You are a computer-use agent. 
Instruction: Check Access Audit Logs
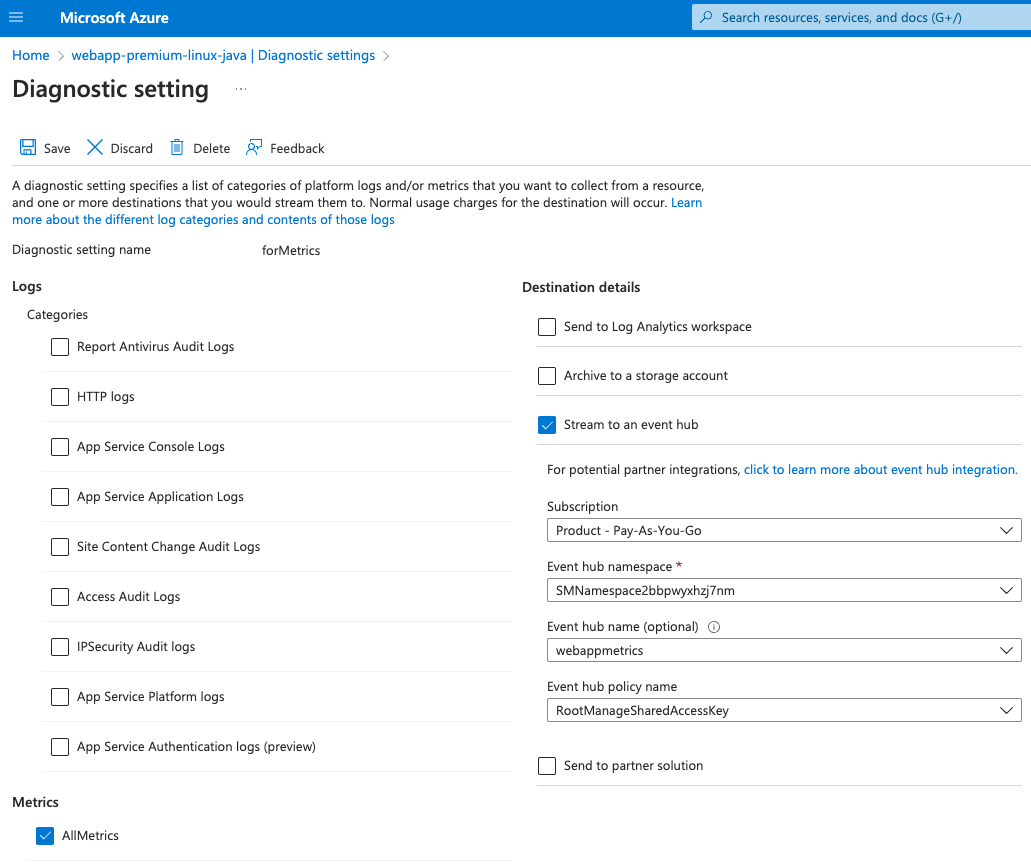click(60, 596)
